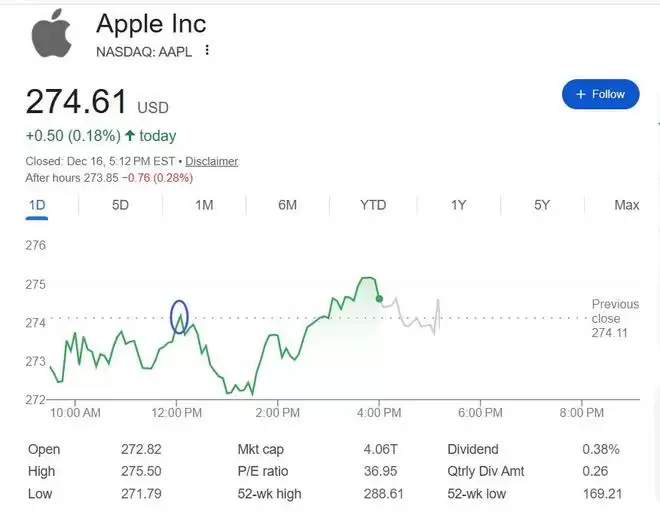The height and width of the screenshot is (518, 660).
Task: Show the Max range chart
Action: click(626, 205)
